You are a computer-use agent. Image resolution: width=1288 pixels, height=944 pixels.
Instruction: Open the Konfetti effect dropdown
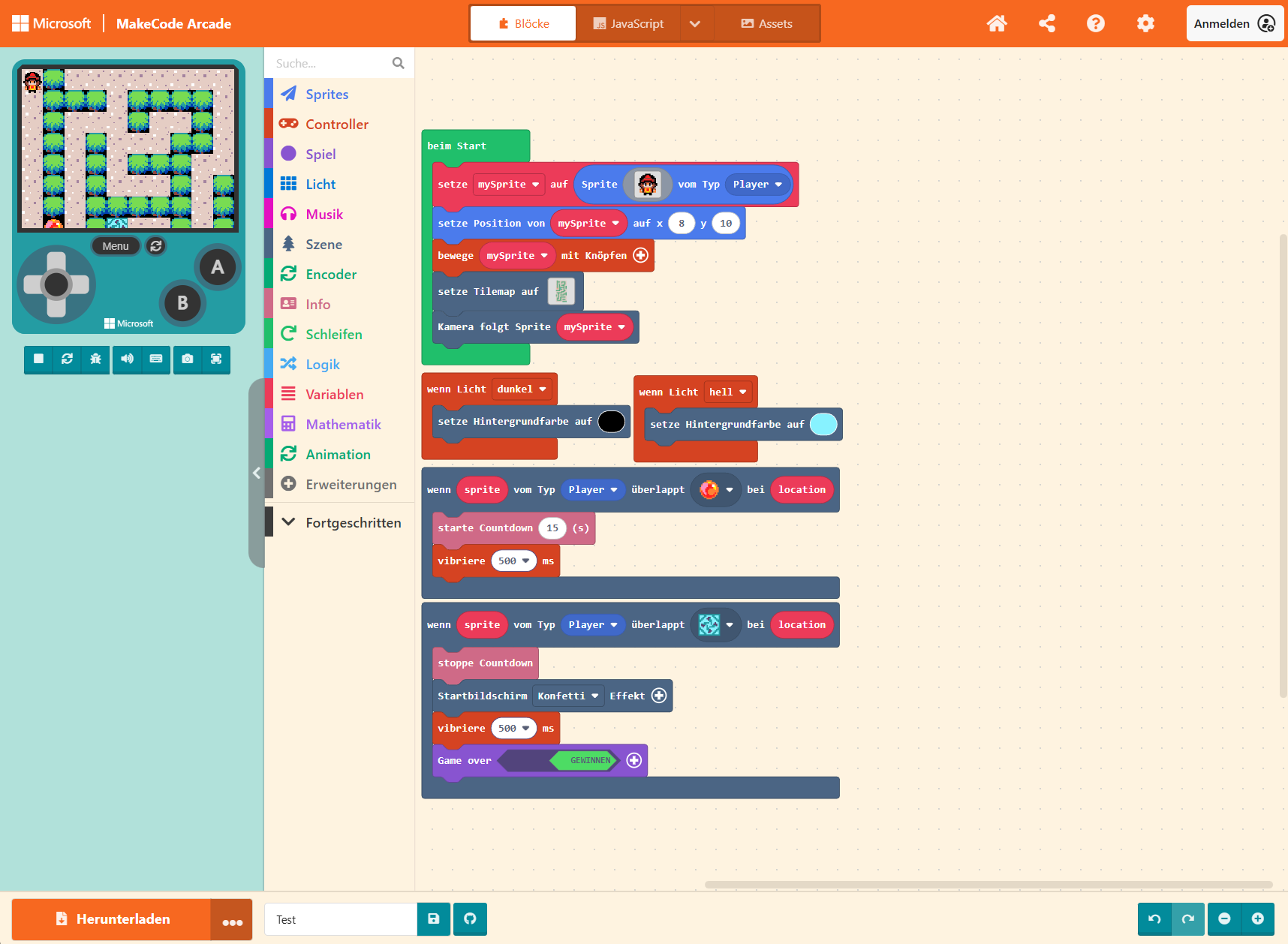click(567, 696)
